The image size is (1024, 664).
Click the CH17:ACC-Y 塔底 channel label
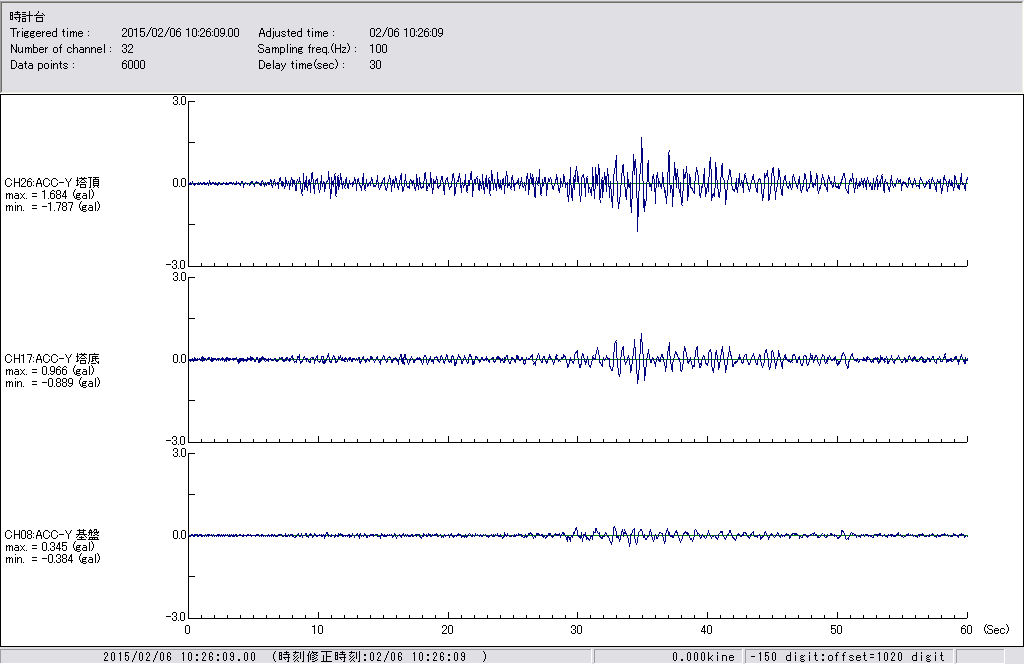coord(52,358)
